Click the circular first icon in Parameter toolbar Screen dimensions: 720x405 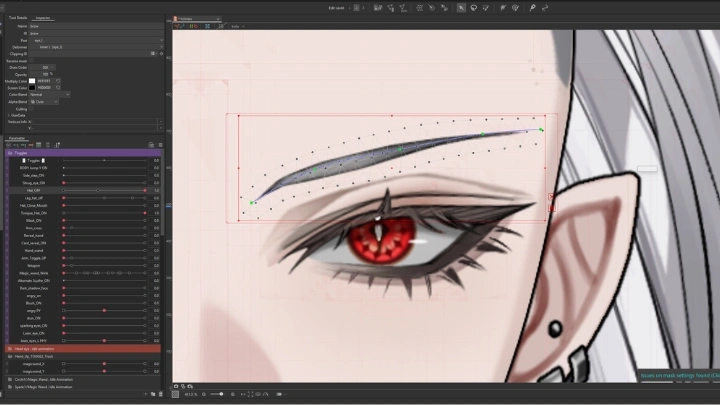tap(8, 145)
